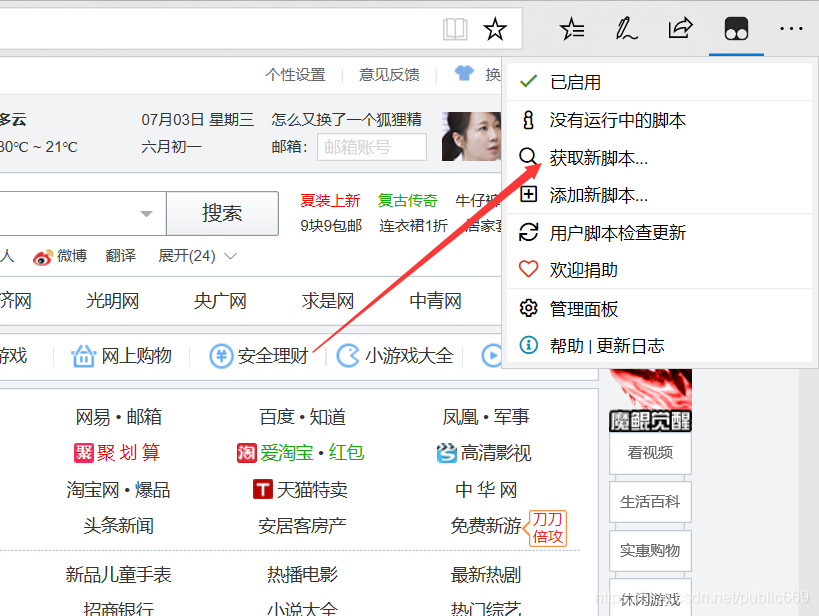Open 9块9包邮 link

tap(331, 226)
